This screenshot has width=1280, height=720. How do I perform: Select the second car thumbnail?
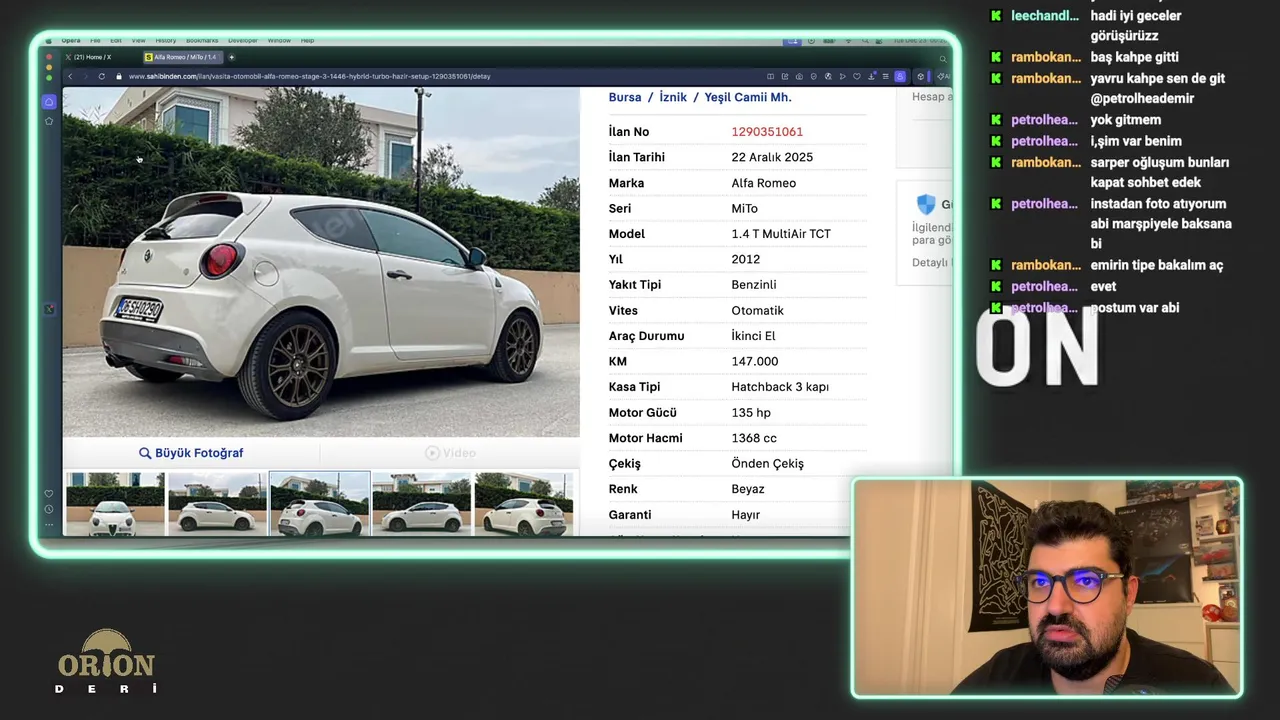point(217,504)
